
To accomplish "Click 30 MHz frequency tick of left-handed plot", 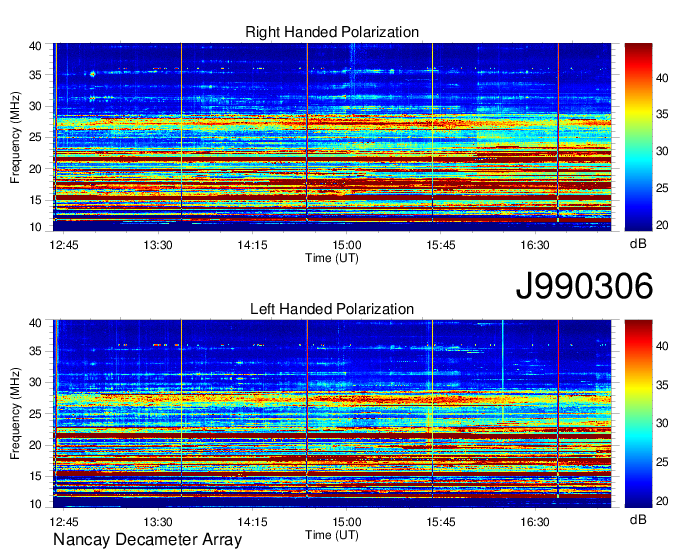I will click(x=35, y=382).
